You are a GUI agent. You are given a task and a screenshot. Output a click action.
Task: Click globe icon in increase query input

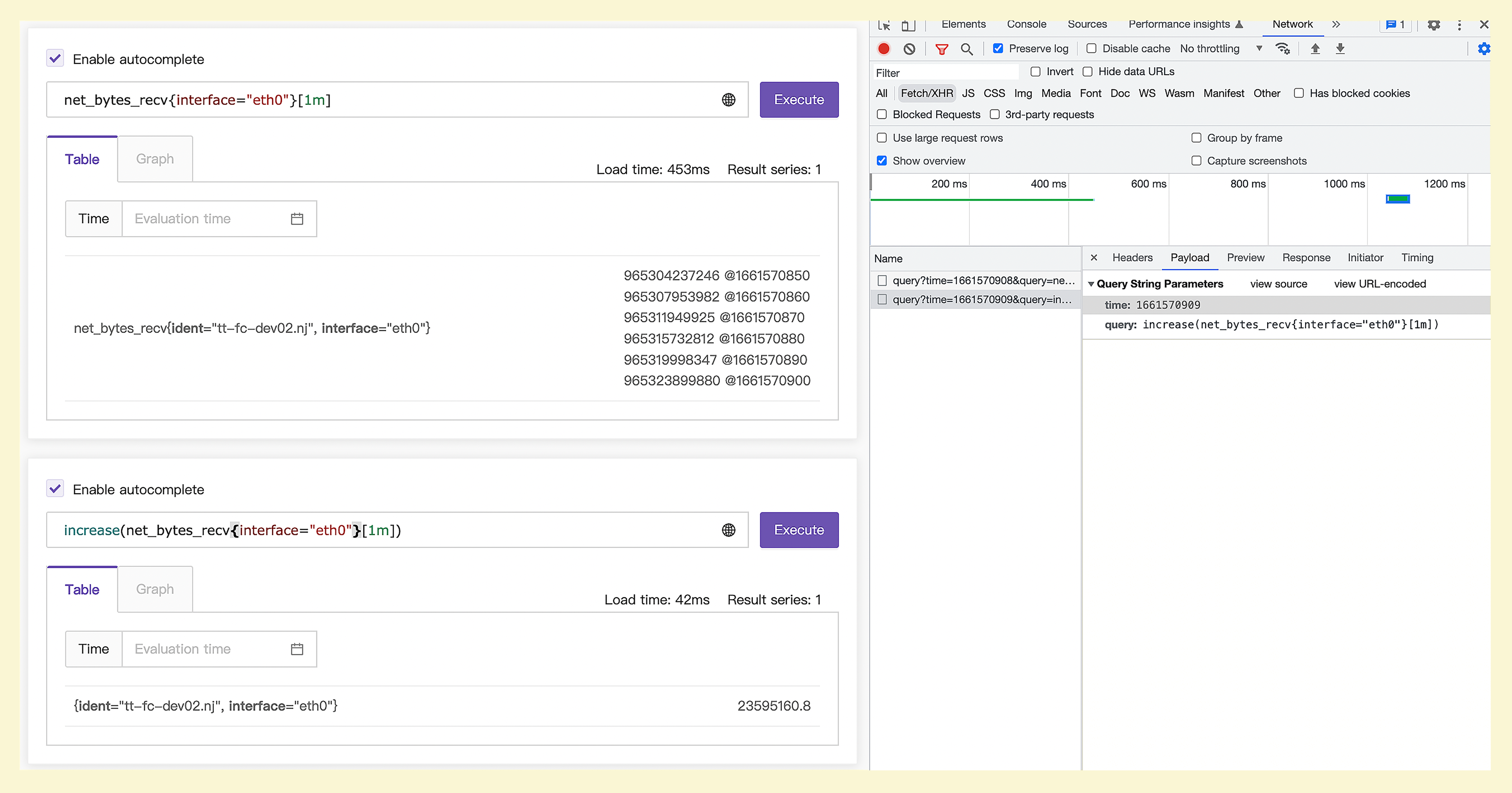(x=728, y=530)
